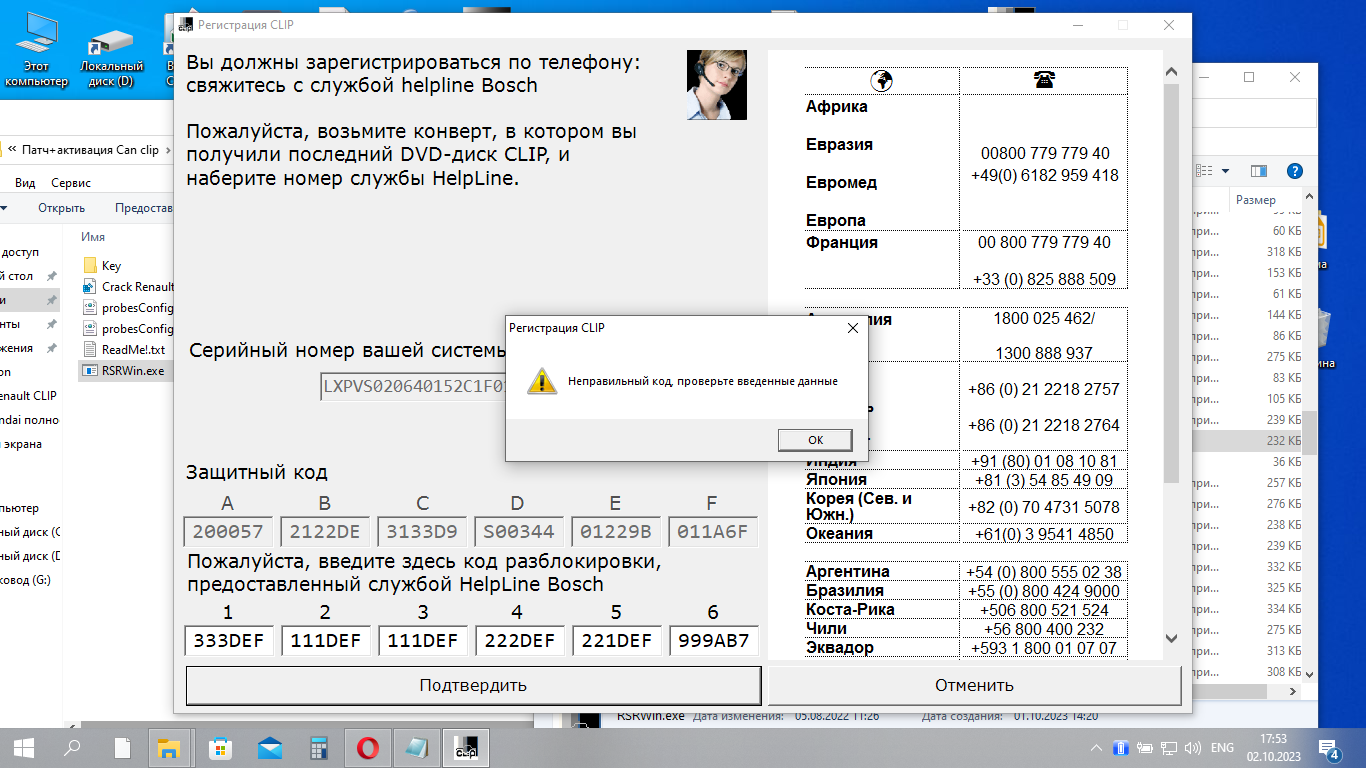
Task: Open the Вид menu in Explorer
Action: coord(25,183)
